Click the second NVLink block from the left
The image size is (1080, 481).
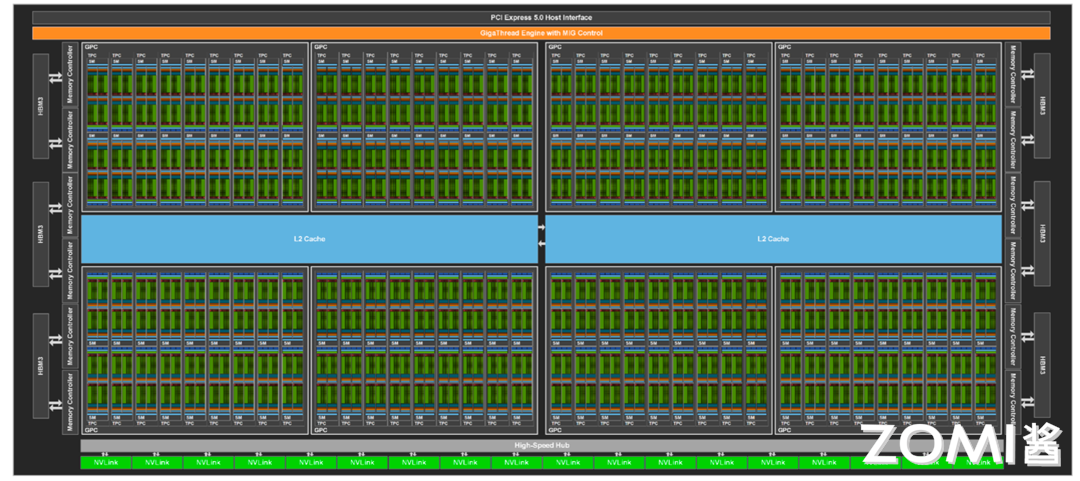[157, 462]
